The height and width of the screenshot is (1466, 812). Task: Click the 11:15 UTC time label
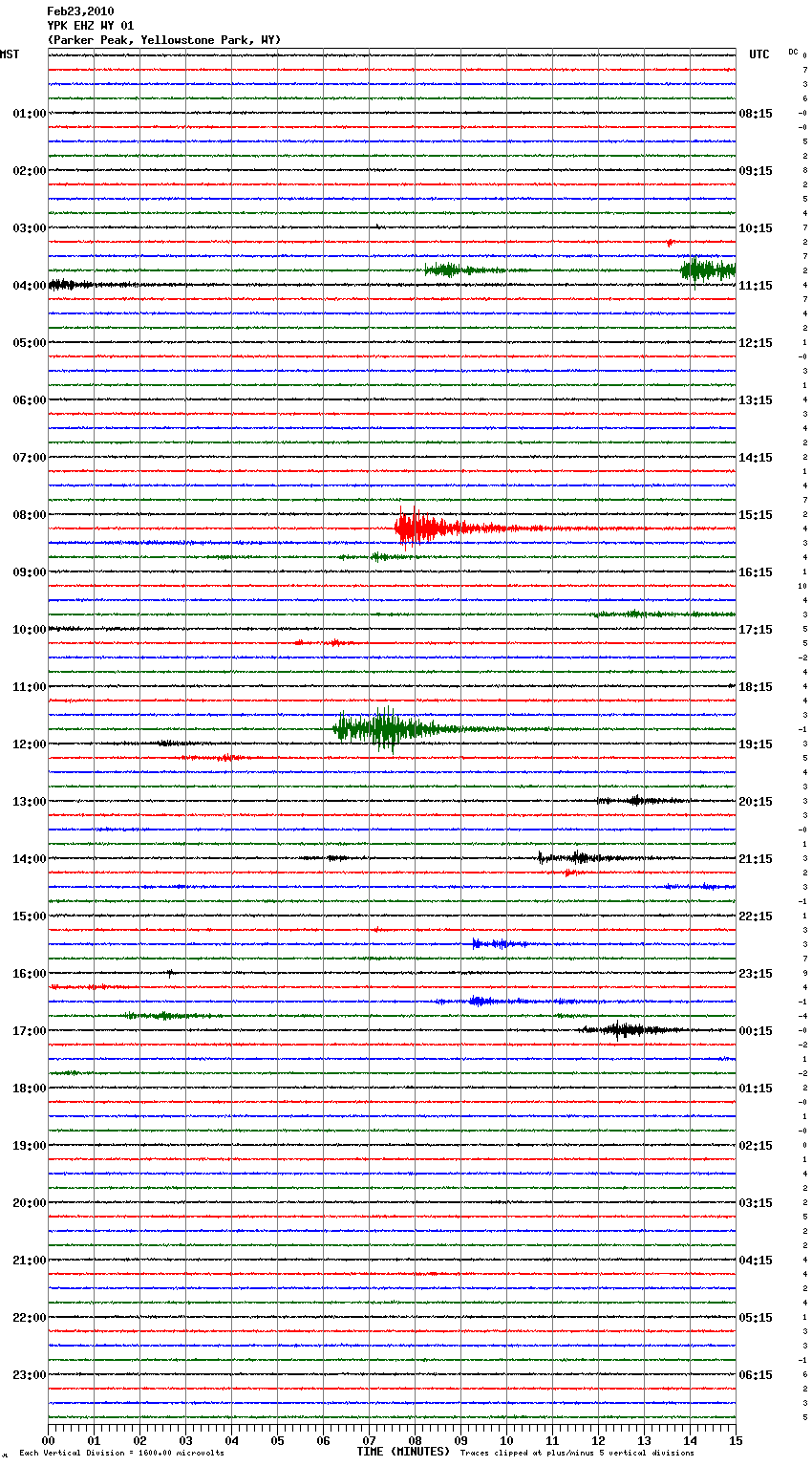click(756, 286)
